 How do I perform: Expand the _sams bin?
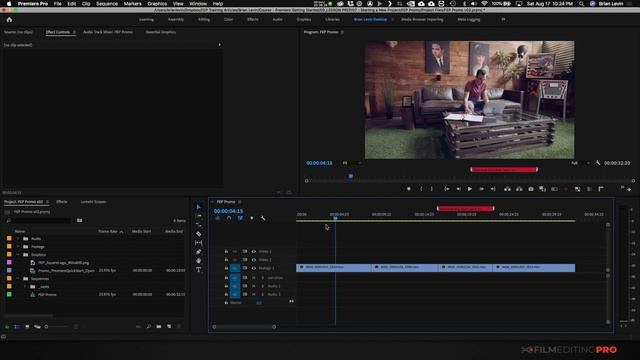coord(25,287)
